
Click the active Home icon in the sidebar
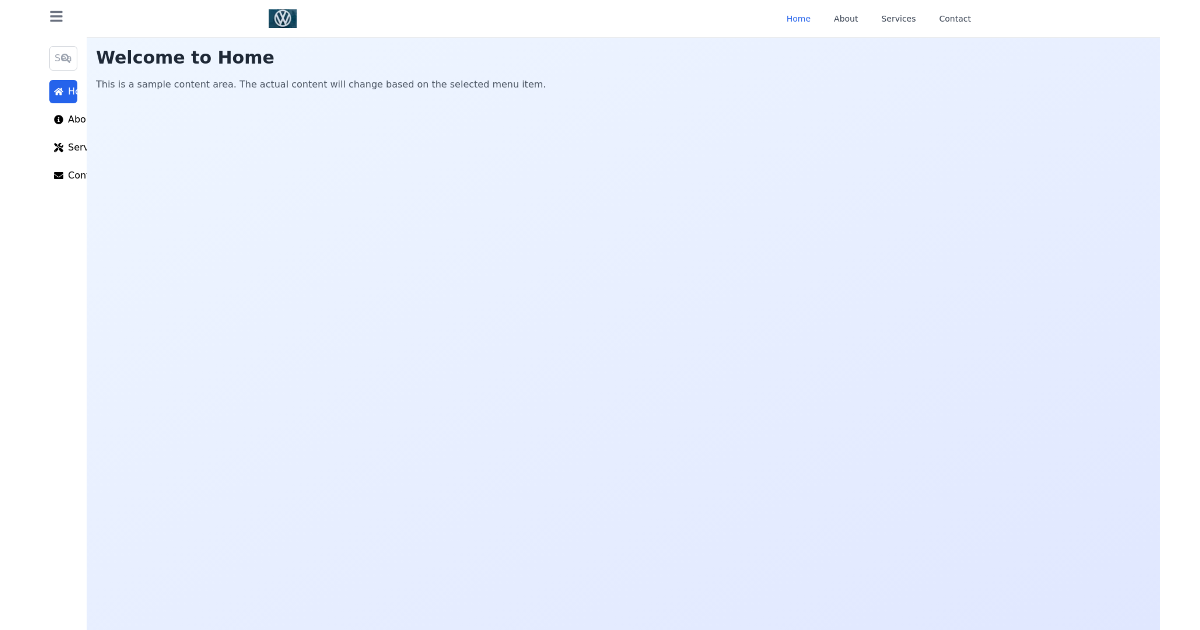pyautogui.click(x=59, y=91)
